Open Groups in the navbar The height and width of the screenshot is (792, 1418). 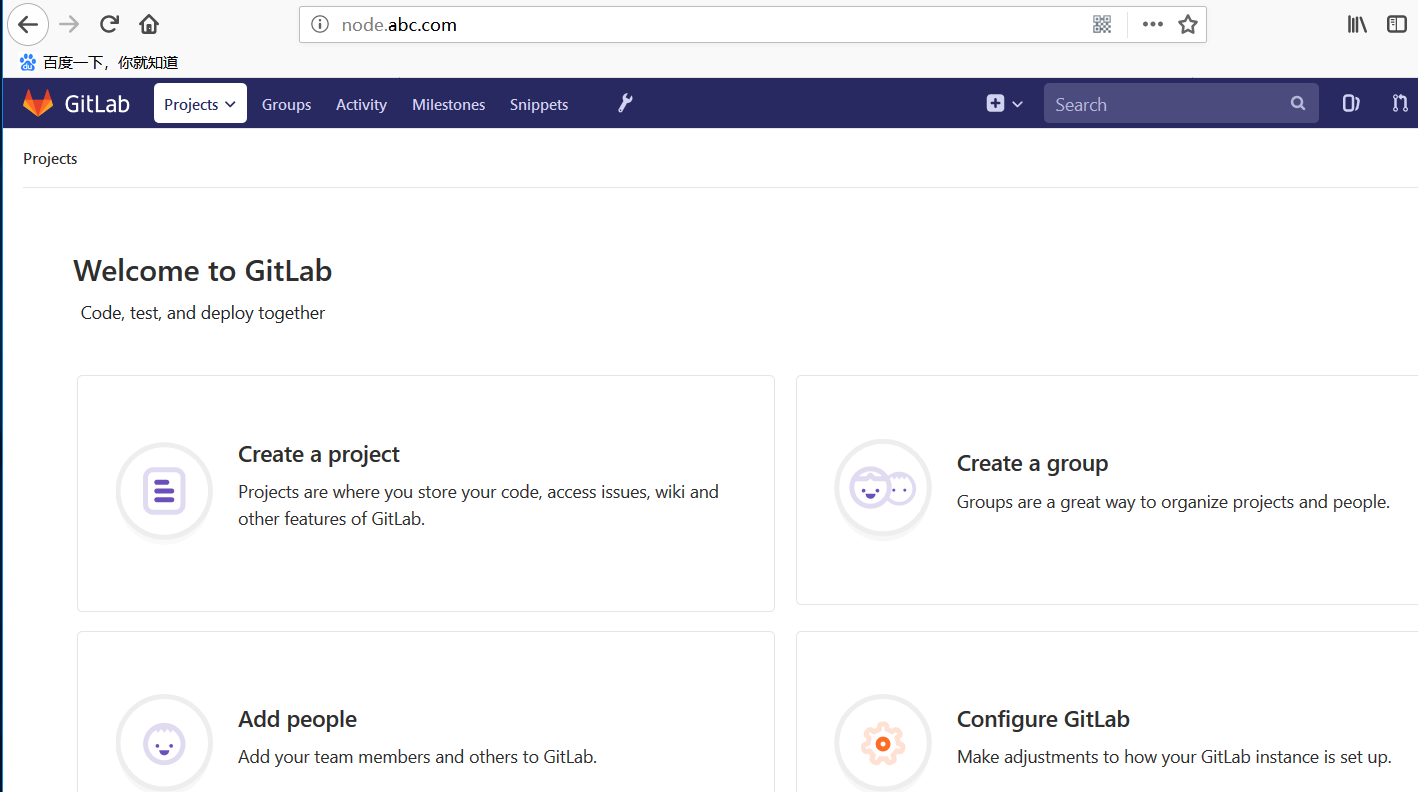286,104
